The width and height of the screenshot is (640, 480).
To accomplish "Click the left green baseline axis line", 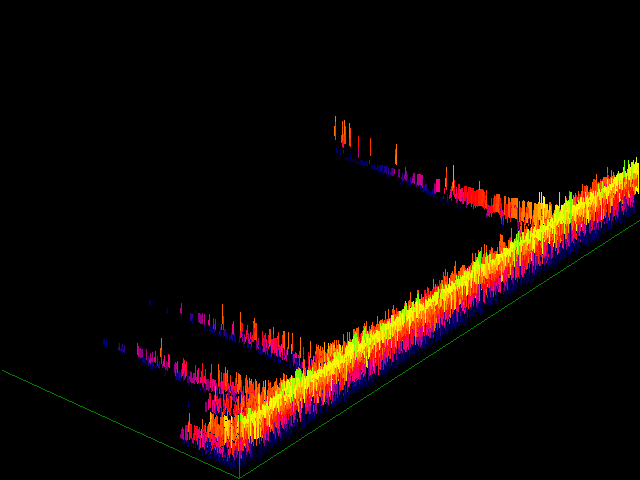I will pyautogui.click(x=120, y=423).
